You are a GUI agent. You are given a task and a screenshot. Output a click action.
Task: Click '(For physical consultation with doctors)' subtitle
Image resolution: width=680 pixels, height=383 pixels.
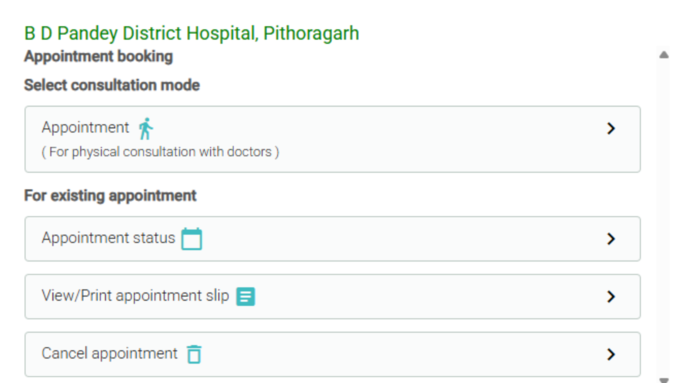[x=160, y=152]
